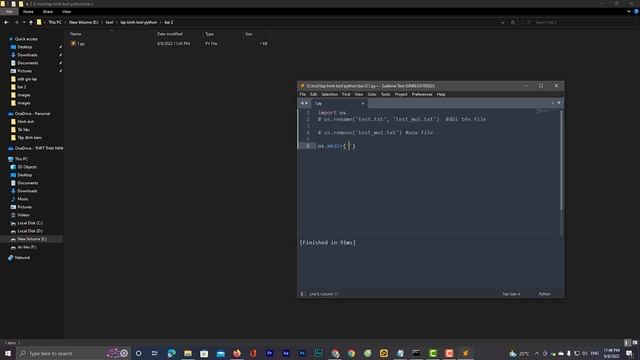The width and height of the screenshot is (640, 360).
Task: Open the Explorer Home ribbon tab
Action: click(x=28, y=12)
